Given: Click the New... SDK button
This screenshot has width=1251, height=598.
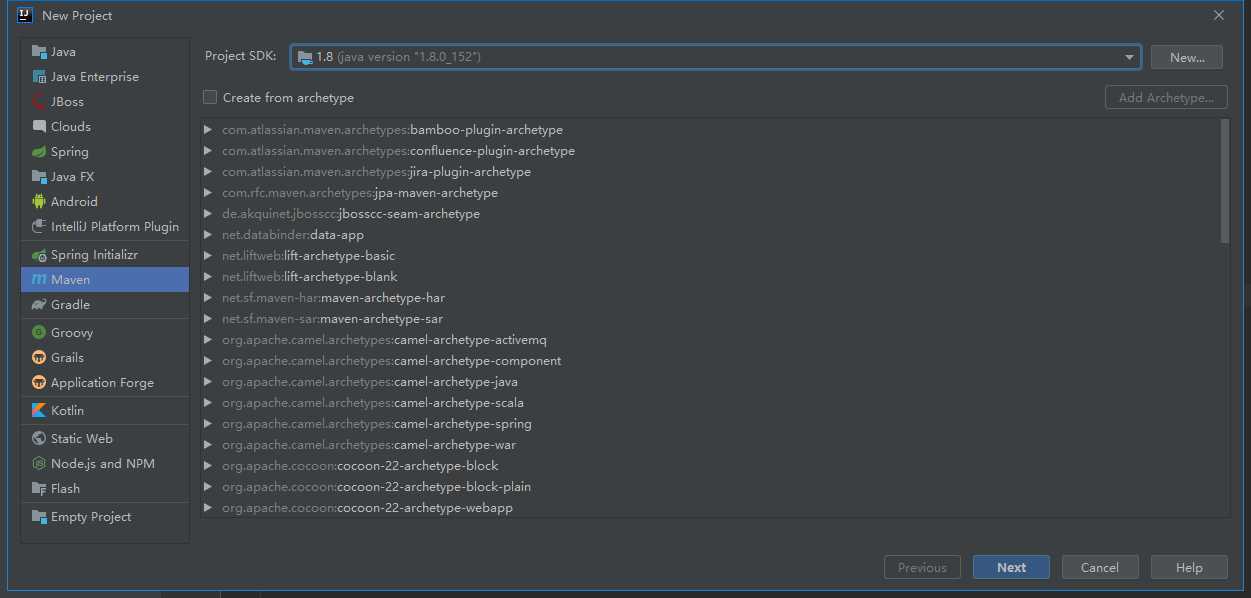Looking at the screenshot, I should [x=1187, y=57].
